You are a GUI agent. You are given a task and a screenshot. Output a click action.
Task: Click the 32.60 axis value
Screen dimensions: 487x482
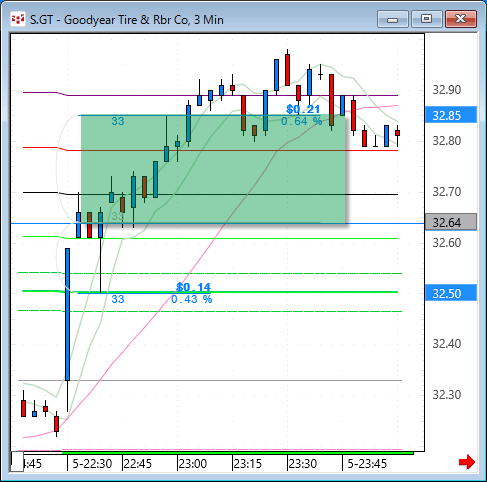pos(447,243)
